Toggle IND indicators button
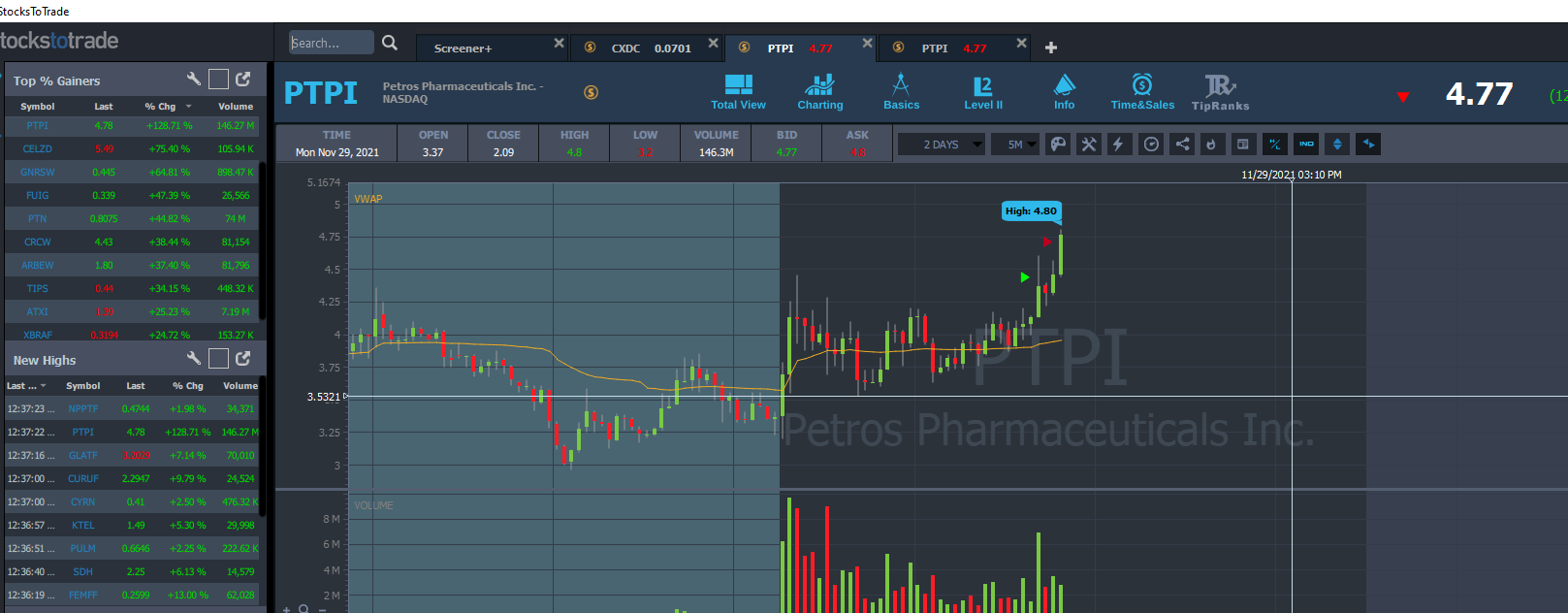The width and height of the screenshot is (1568, 613). point(1306,145)
